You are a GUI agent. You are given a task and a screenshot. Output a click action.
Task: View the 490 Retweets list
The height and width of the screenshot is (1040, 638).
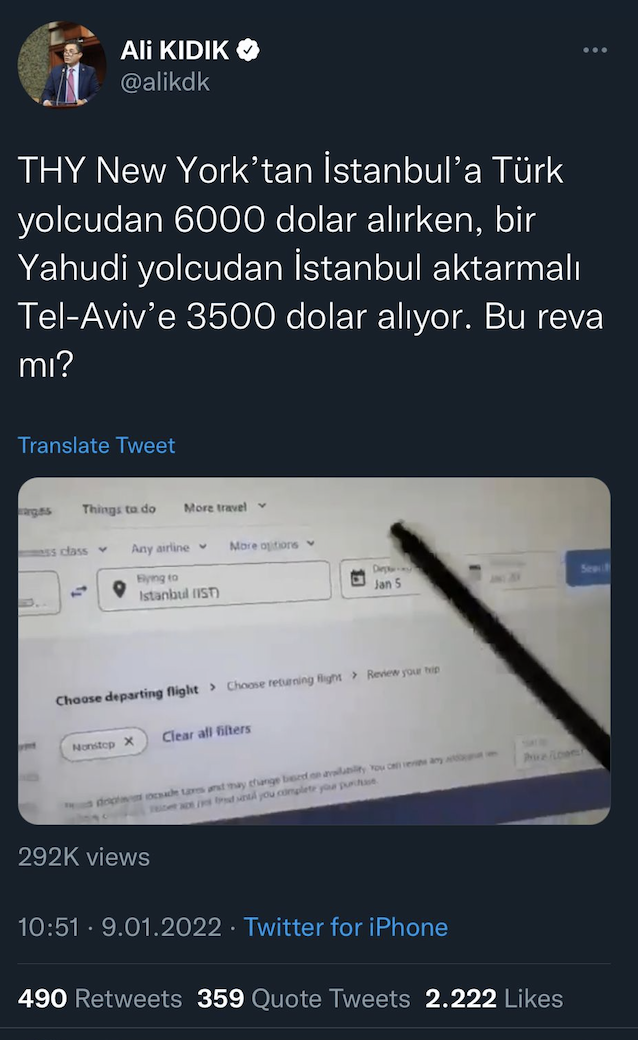pyautogui.click(x=100, y=998)
